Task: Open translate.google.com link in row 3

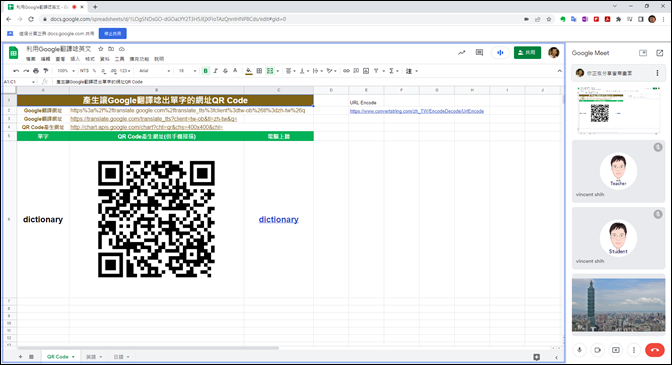Action: click(x=153, y=119)
